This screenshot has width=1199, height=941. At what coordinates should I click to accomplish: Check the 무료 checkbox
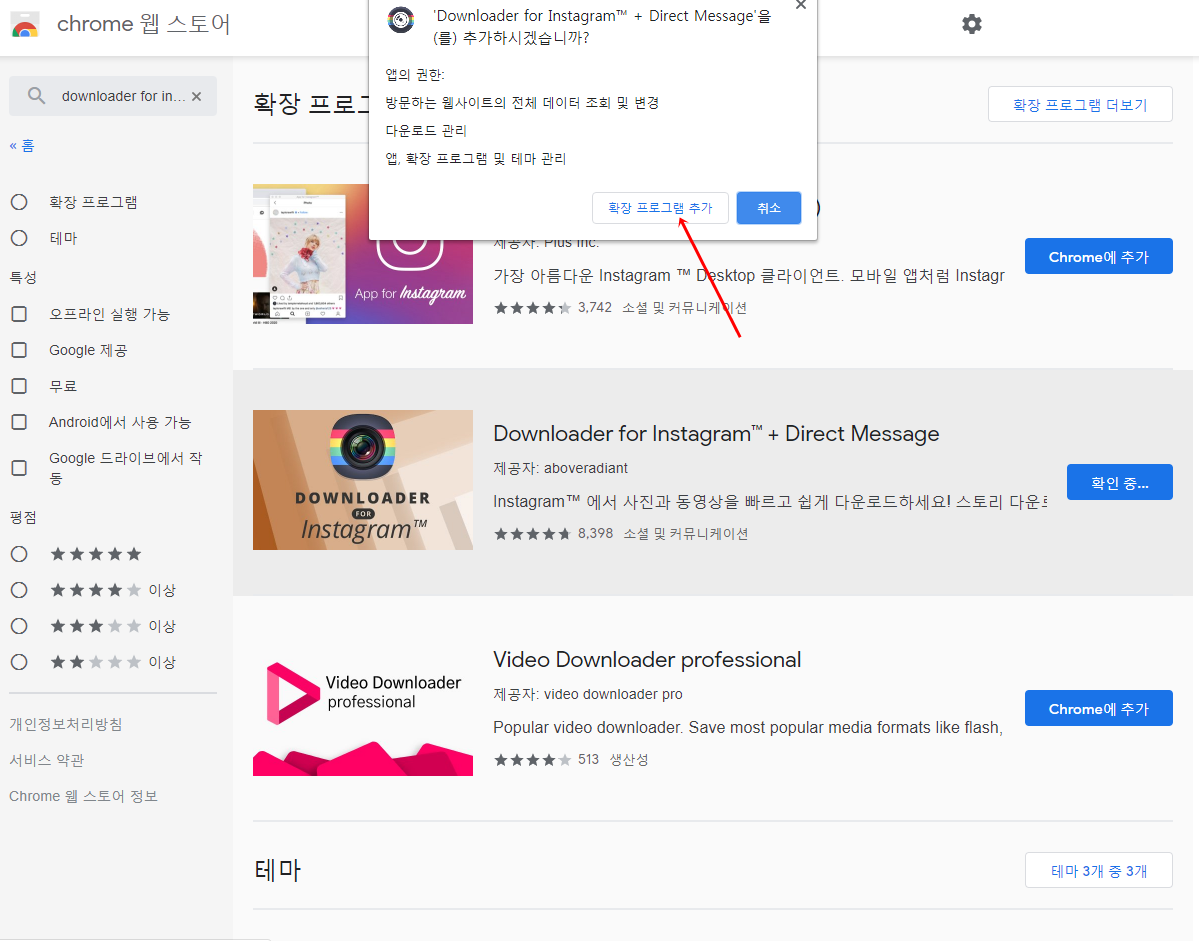tap(19, 386)
